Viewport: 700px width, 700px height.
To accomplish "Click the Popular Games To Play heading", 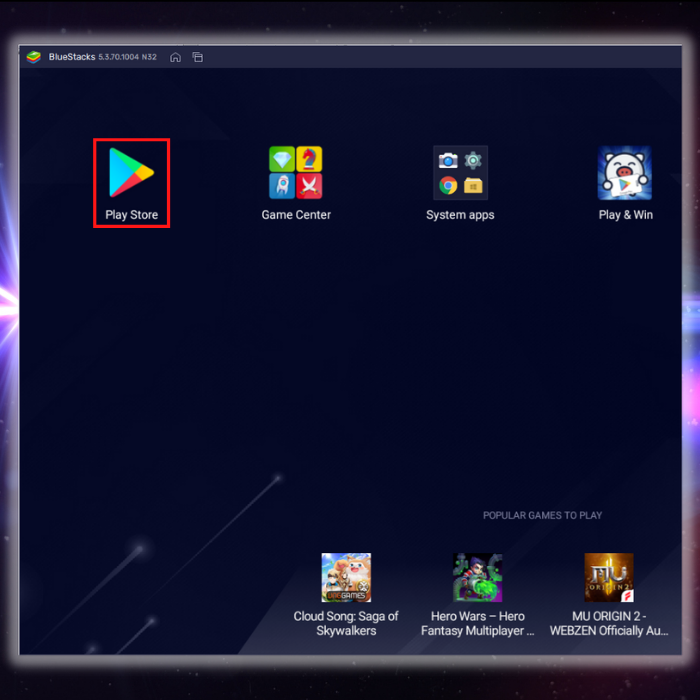I will [x=542, y=516].
